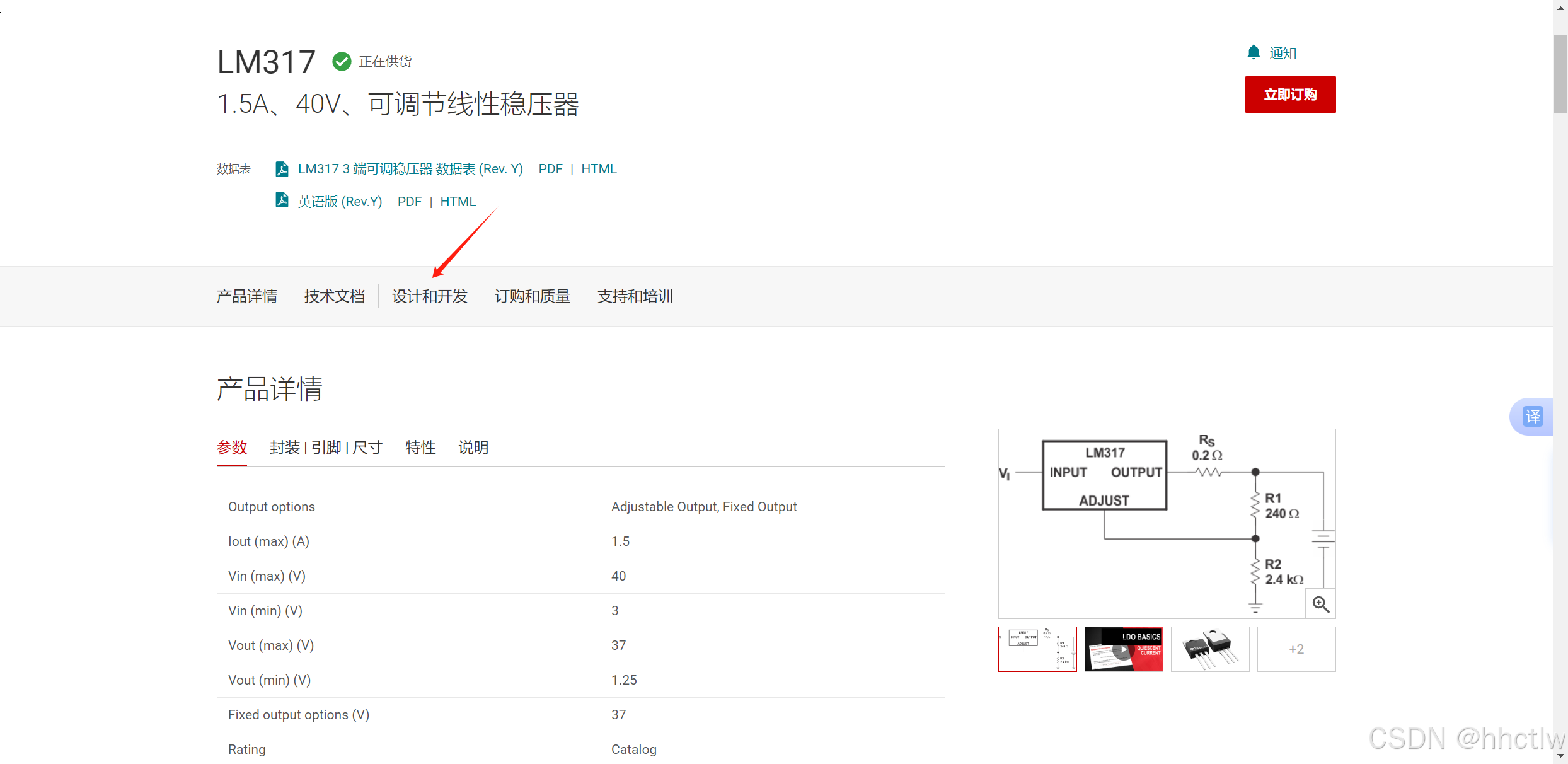Play the LDO BASICS video thumbnail

tap(1124, 649)
